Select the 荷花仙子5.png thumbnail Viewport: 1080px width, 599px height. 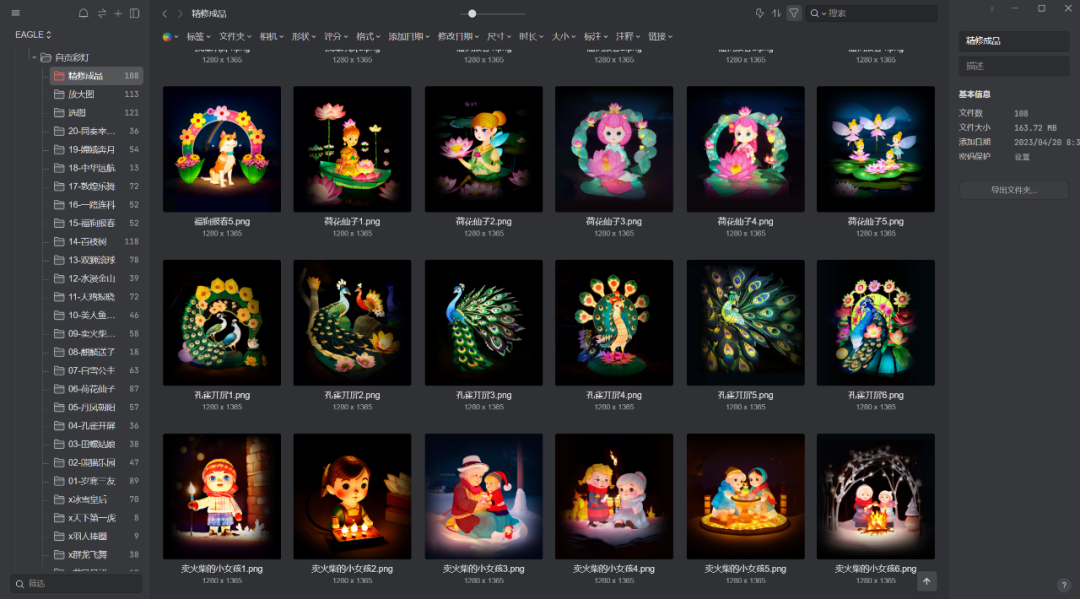point(875,149)
